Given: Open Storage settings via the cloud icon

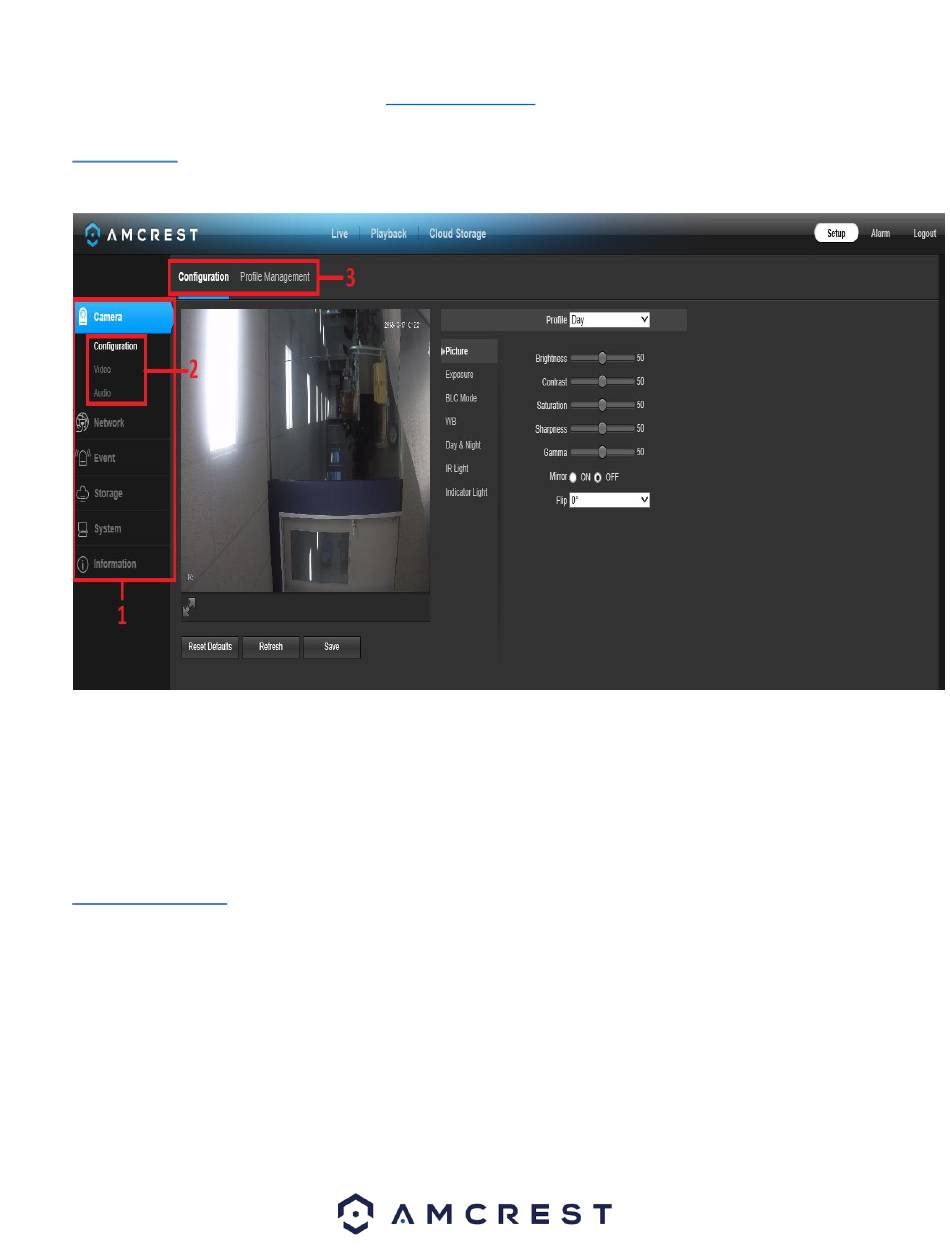Looking at the screenshot, I should click(83, 493).
